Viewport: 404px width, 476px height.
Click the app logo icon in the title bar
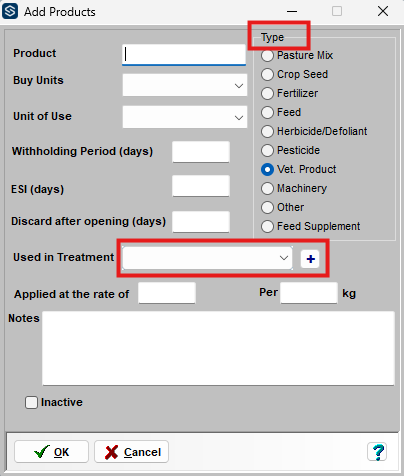tap(10, 11)
